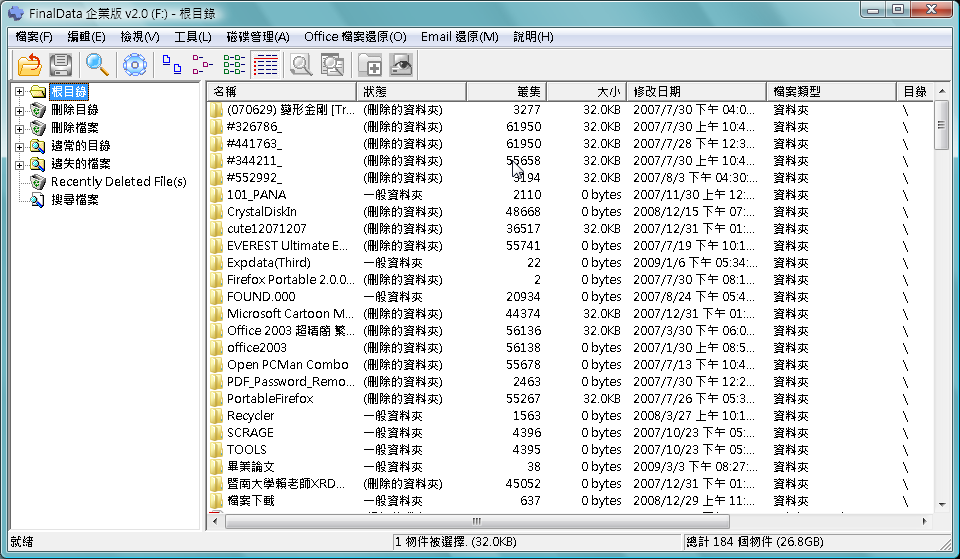Click the folder icon of FOUND.000 row

coord(216,297)
